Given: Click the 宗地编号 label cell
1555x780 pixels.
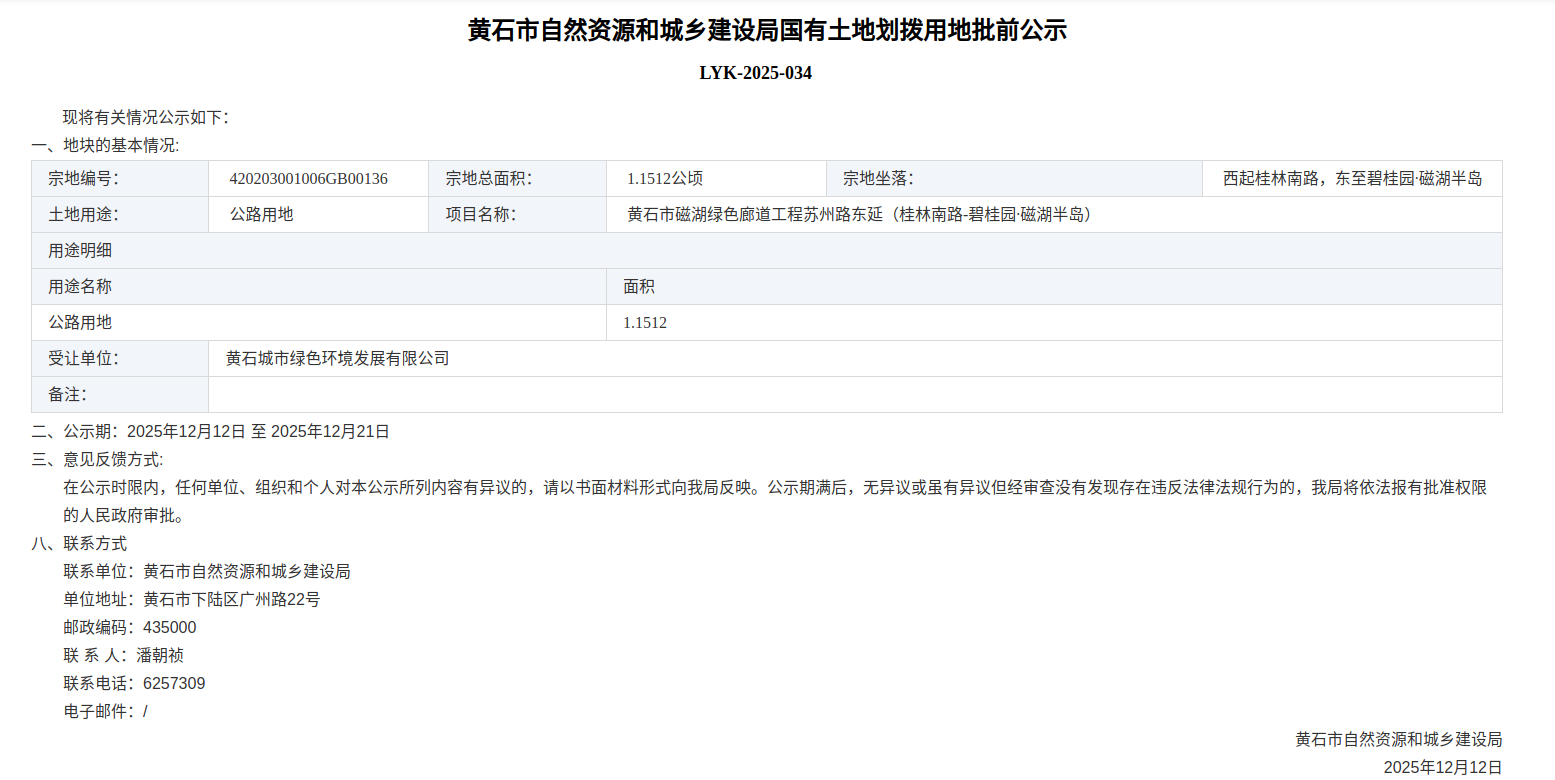Looking at the screenshot, I should pos(84,179).
